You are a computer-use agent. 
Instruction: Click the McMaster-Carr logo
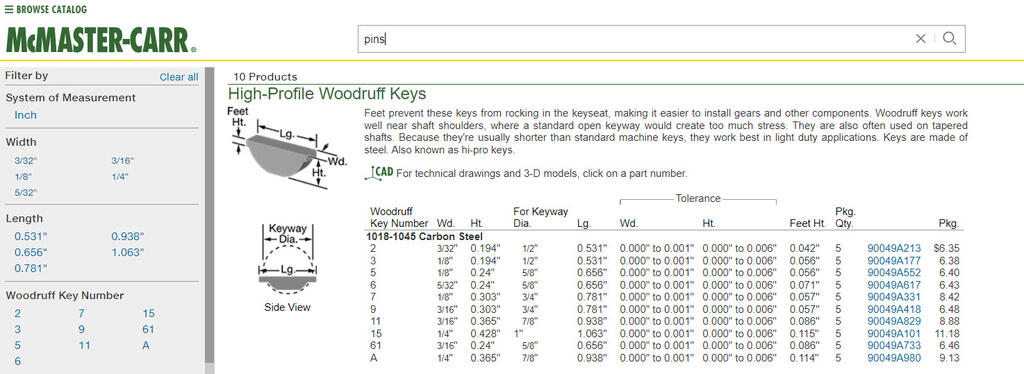(x=101, y=40)
